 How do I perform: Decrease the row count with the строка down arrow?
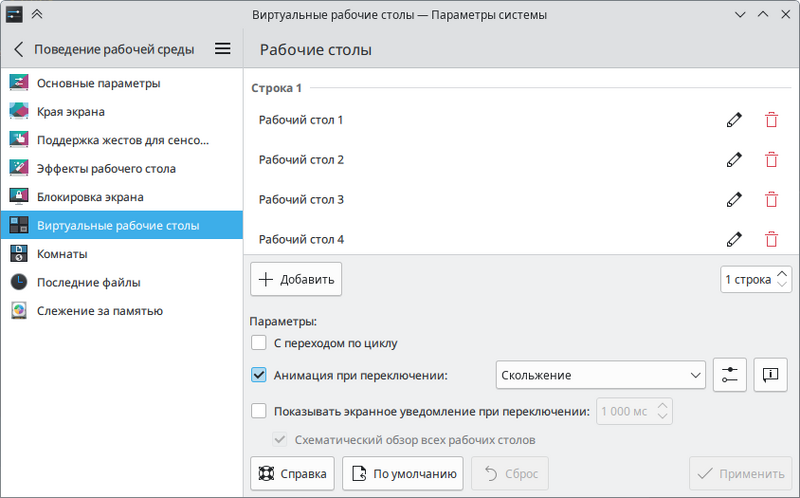click(782, 284)
